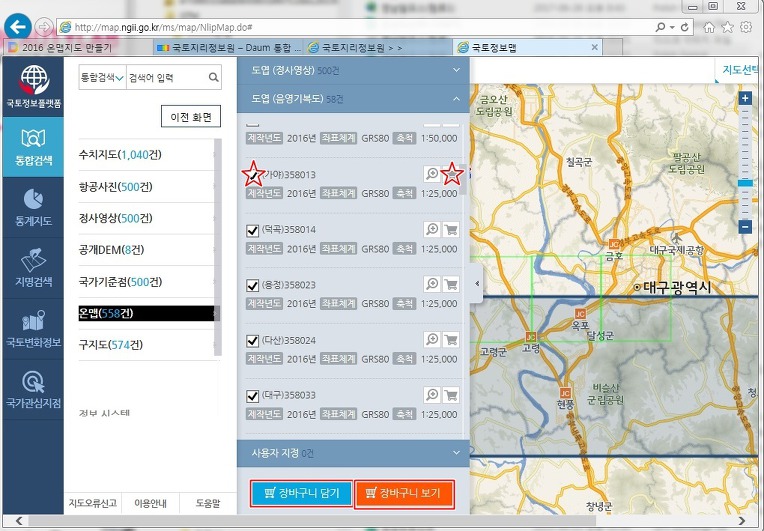This screenshot has width=764, height=531.
Task: Expand the 사용자 지정 section
Action: [x=456, y=453]
